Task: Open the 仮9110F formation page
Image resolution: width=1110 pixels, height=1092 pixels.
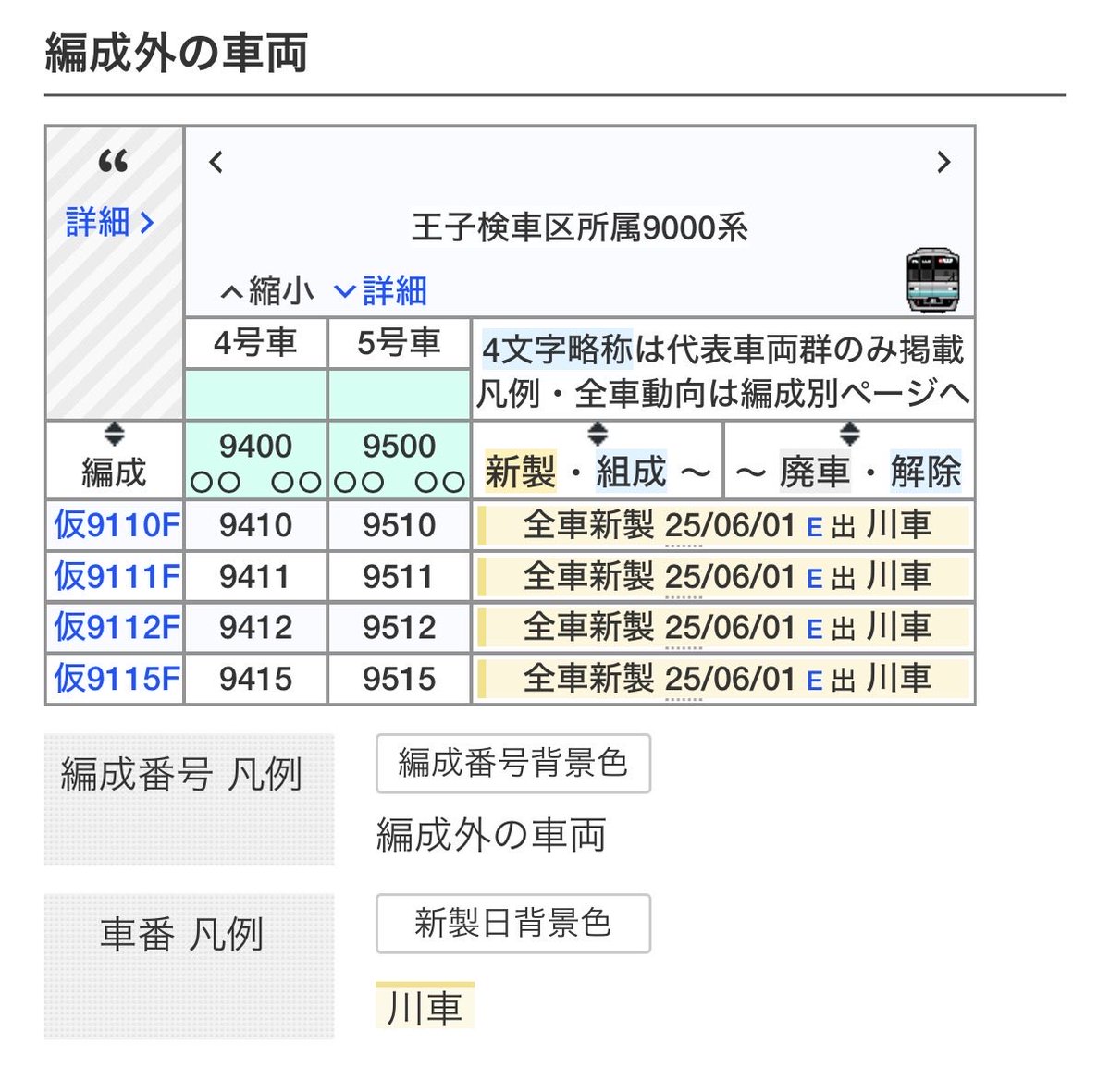Action: (x=115, y=524)
